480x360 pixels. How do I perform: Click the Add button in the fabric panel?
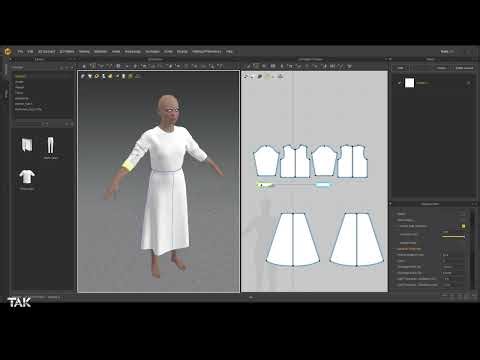pos(400,68)
